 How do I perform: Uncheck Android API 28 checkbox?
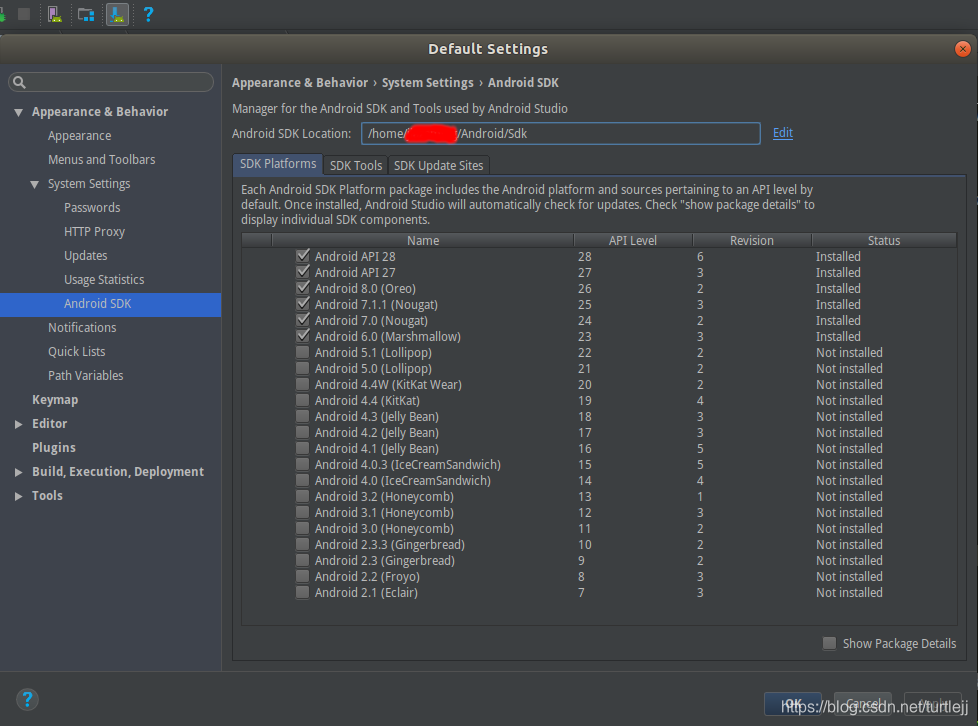(303, 256)
